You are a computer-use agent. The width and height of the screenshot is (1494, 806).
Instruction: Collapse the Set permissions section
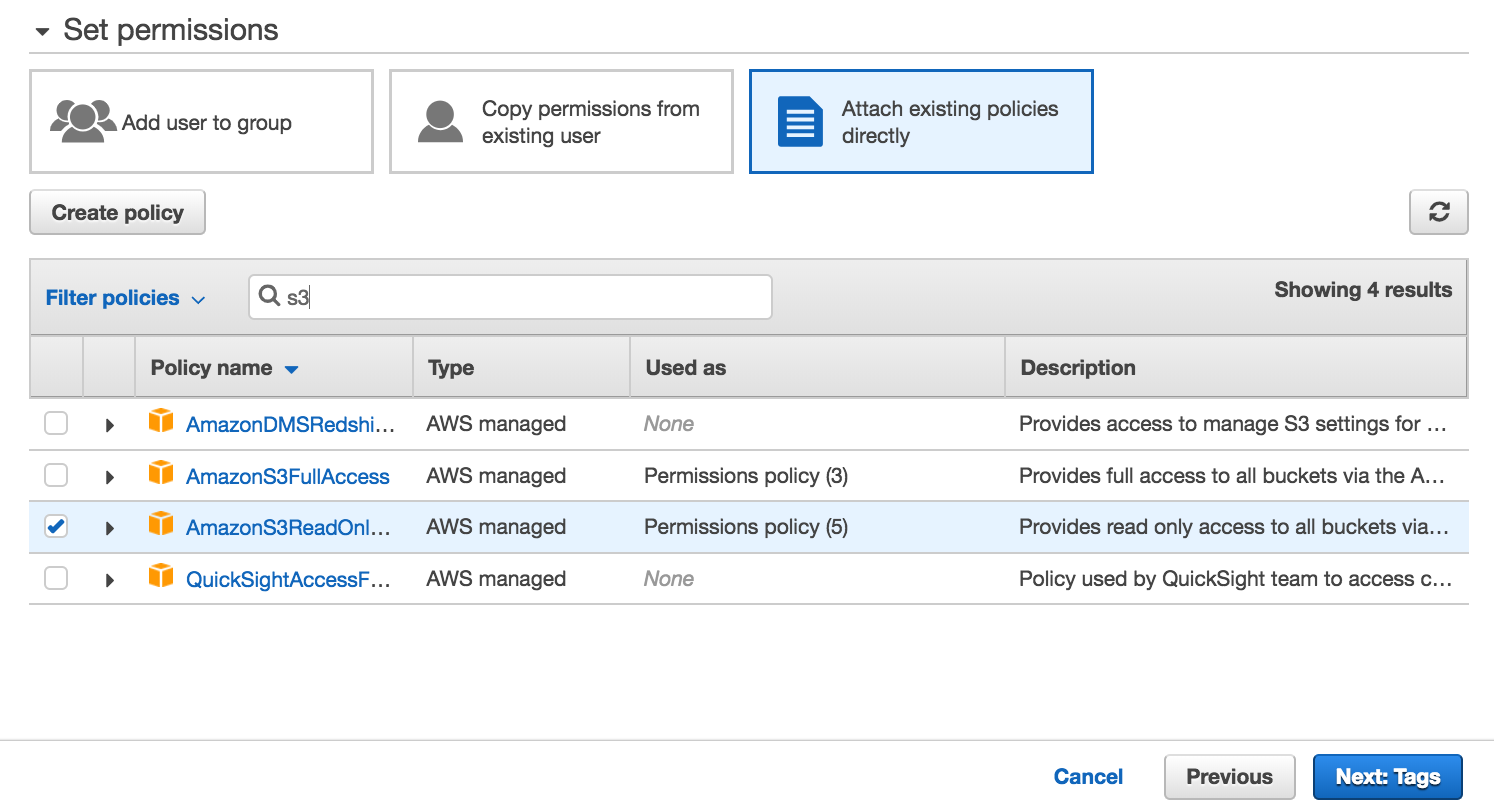point(41,30)
